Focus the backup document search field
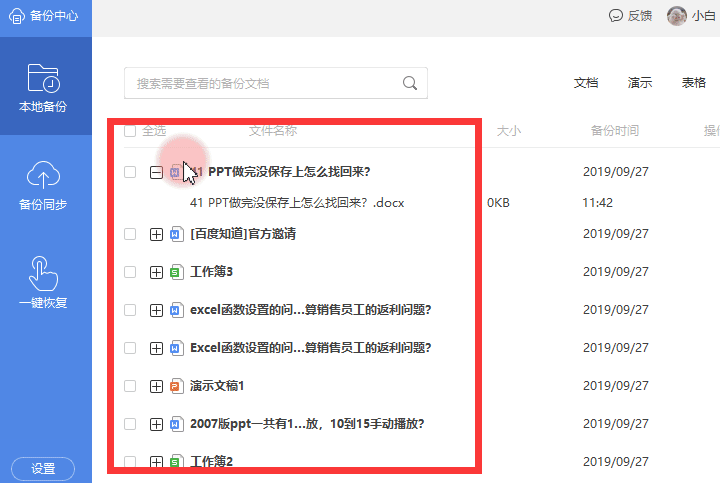This screenshot has width=720, height=483. click(x=276, y=83)
